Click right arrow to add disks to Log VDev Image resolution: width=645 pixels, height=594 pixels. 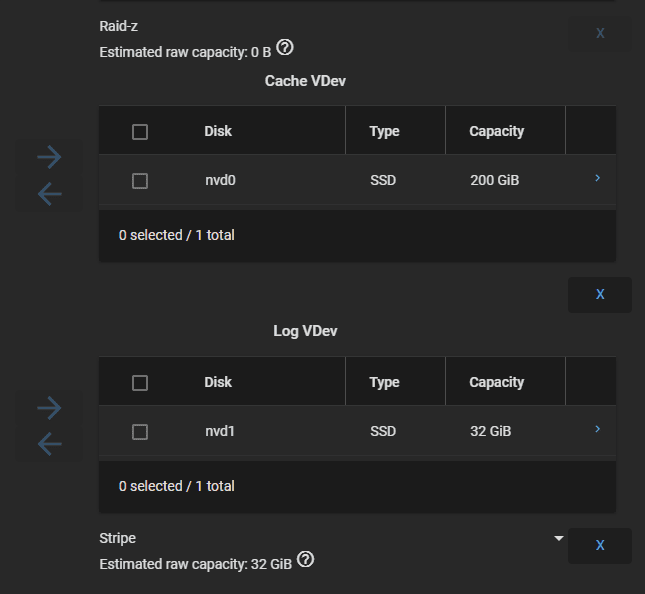pos(49,408)
